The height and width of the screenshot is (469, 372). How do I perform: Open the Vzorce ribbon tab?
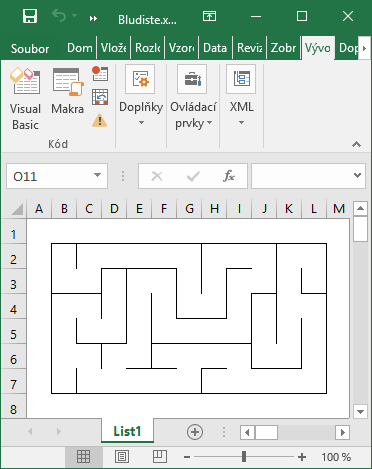[181, 48]
